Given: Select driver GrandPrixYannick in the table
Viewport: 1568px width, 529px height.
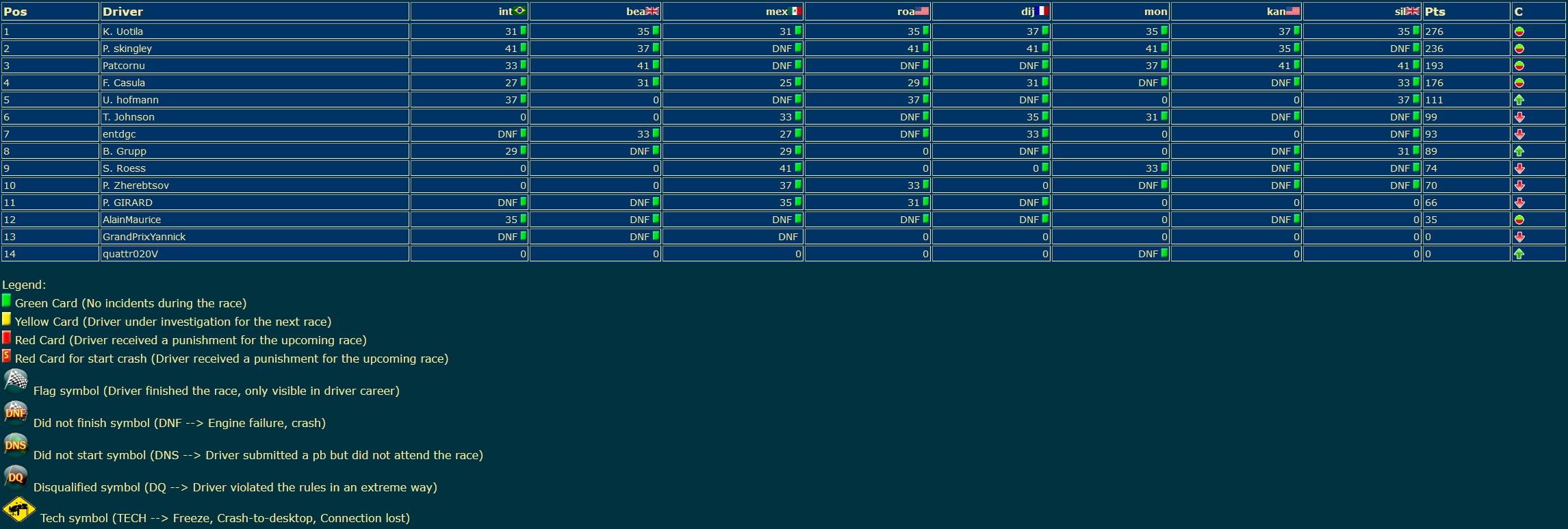Looking at the screenshot, I should click(x=144, y=237).
